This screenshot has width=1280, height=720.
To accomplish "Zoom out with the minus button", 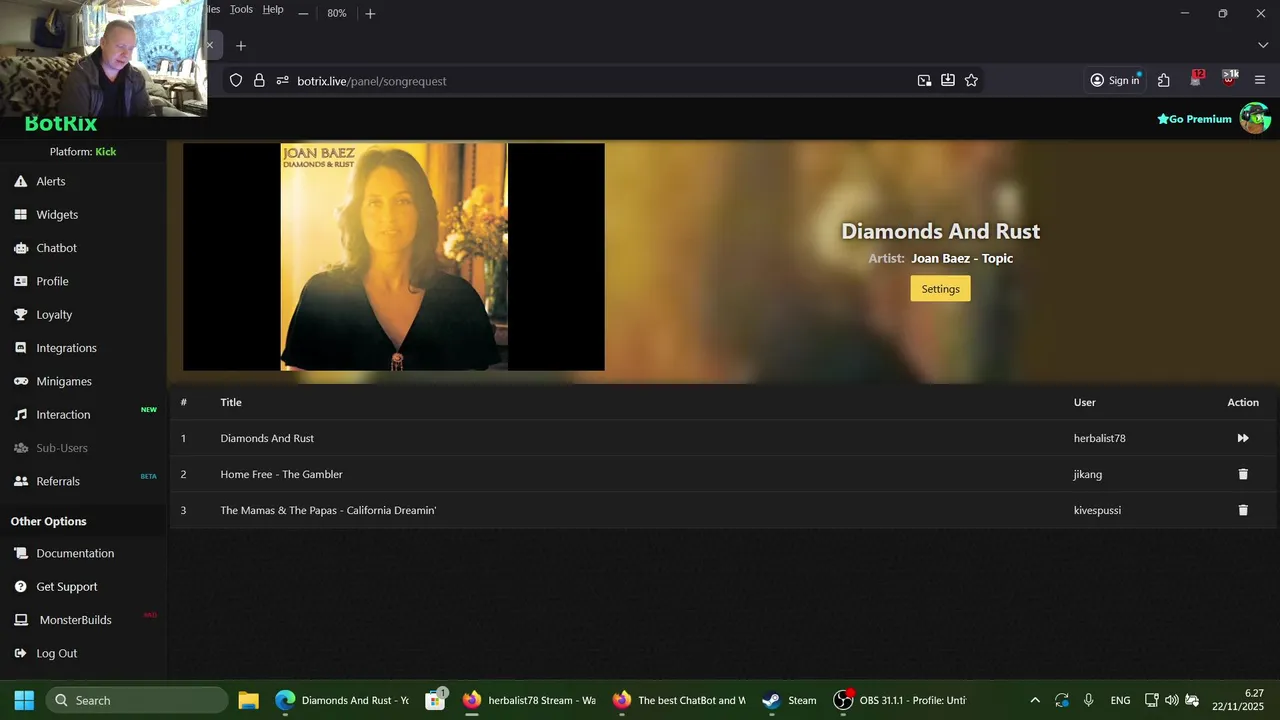I will pos(303,13).
